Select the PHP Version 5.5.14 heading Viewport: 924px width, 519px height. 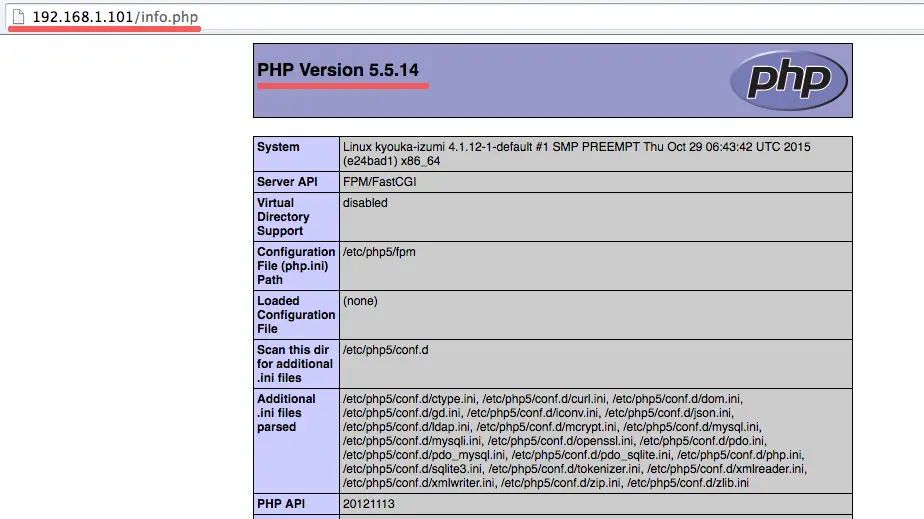pyautogui.click(x=338, y=70)
